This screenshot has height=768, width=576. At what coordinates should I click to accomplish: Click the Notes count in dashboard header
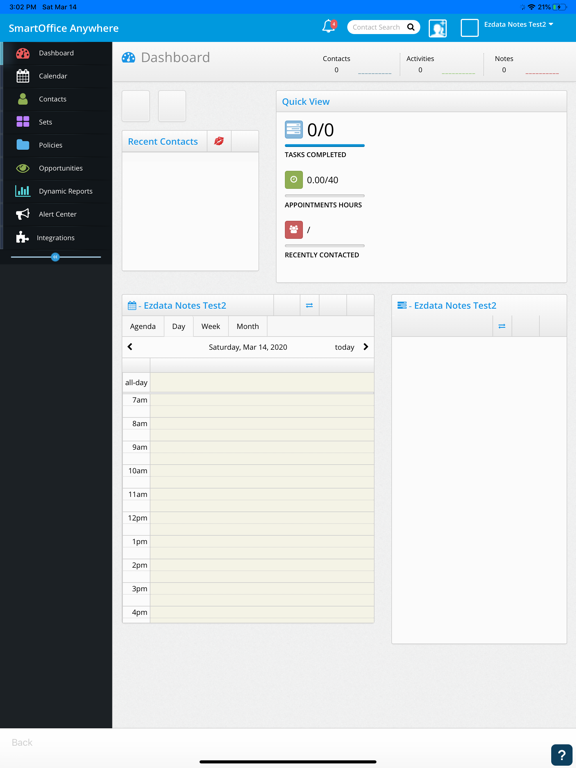504,70
